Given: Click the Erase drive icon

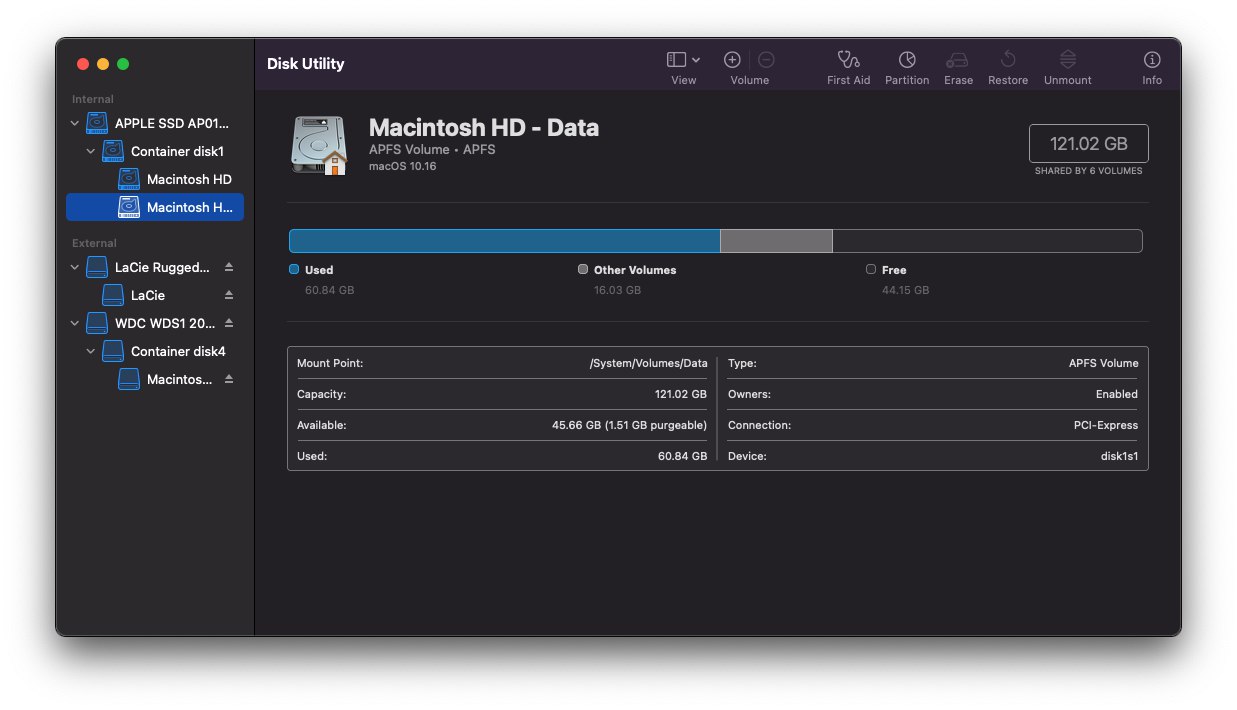Looking at the screenshot, I should pos(958,60).
